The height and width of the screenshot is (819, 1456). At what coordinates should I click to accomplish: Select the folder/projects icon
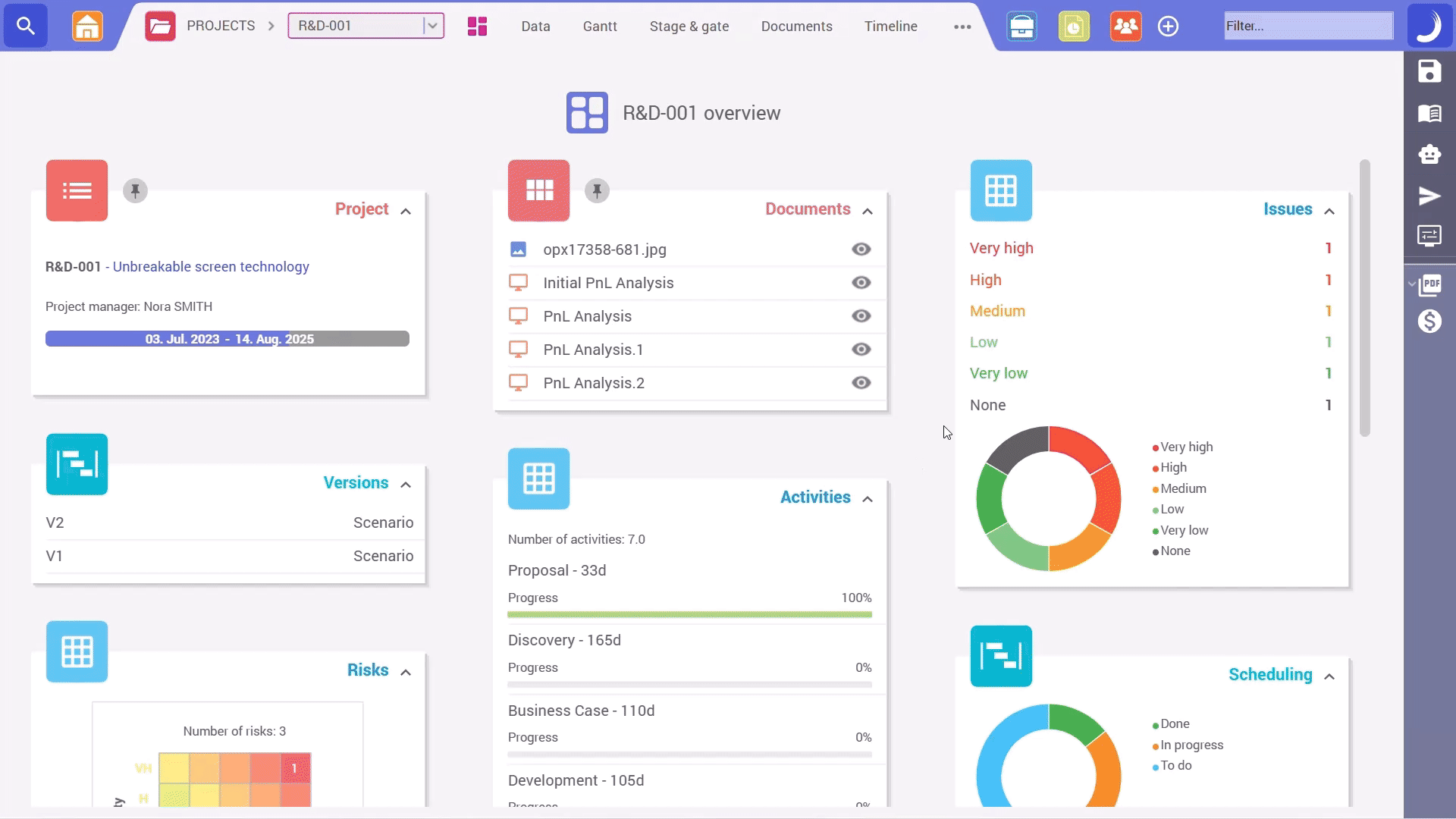[x=161, y=25]
